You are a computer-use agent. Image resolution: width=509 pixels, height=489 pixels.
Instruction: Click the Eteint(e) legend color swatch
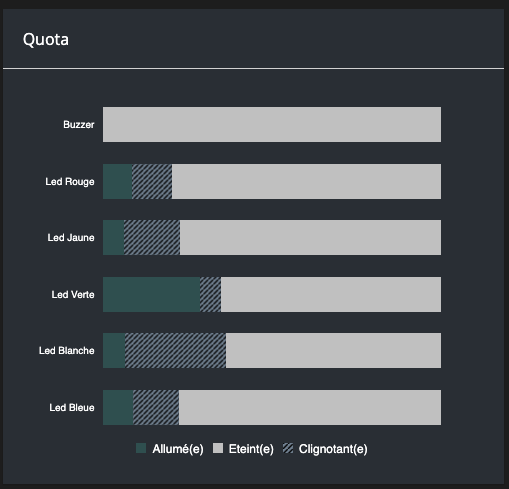[x=218, y=448]
